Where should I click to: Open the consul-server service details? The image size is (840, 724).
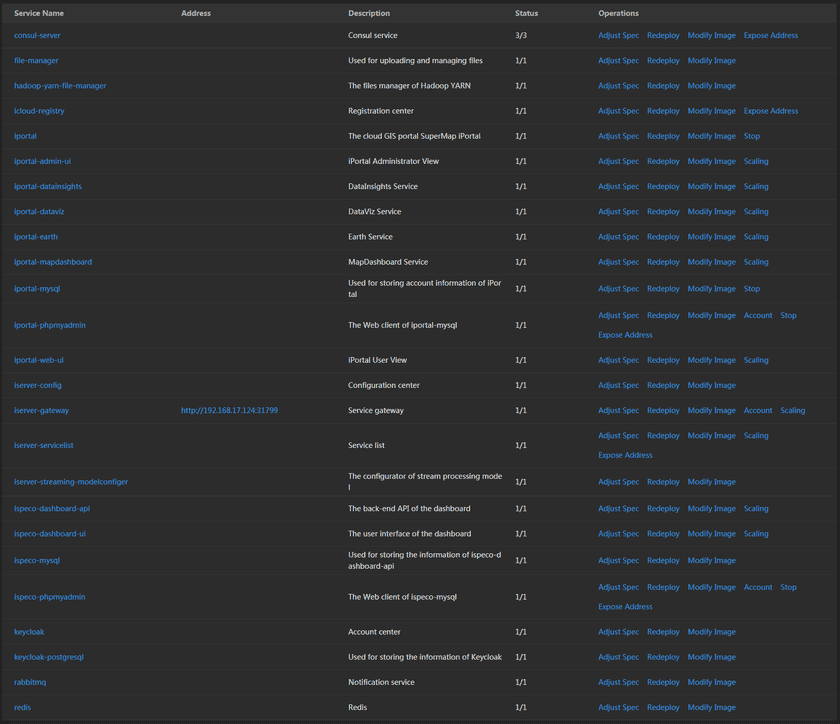(x=37, y=35)
